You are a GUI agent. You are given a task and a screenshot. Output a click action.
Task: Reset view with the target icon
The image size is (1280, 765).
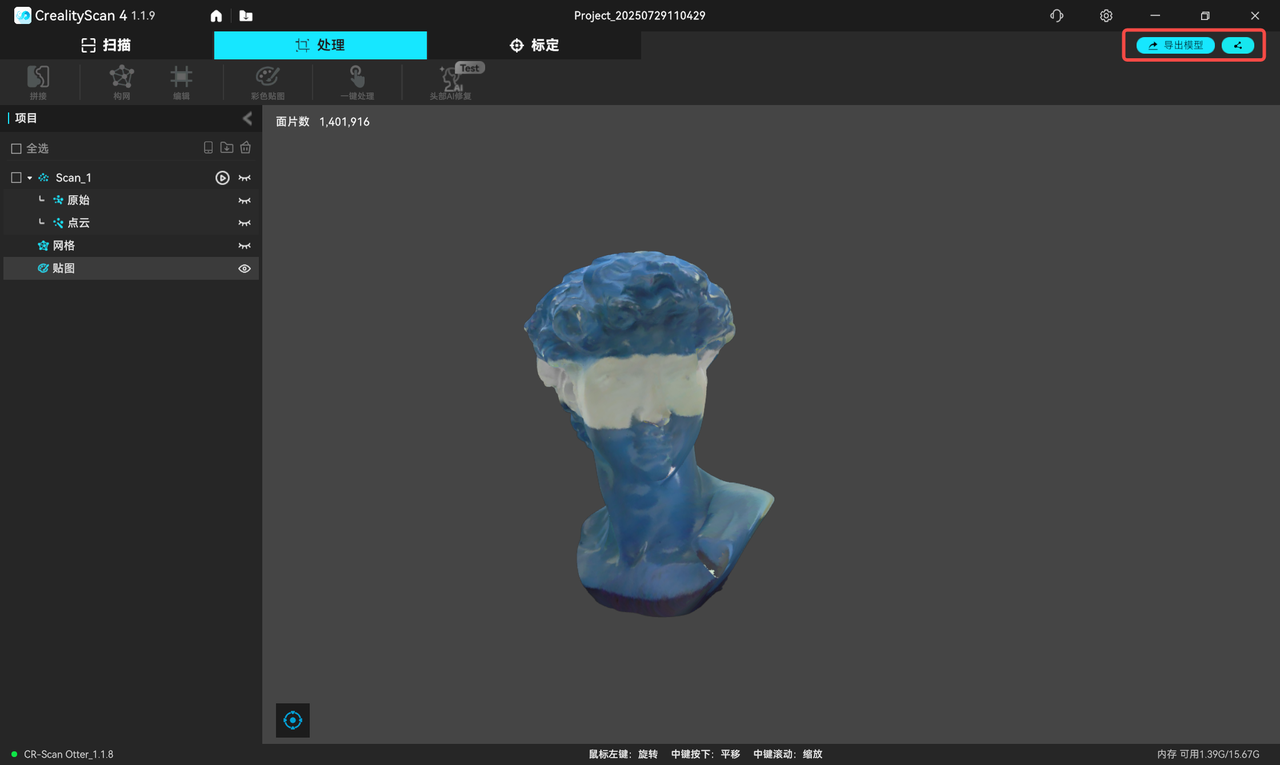(293, 720)
